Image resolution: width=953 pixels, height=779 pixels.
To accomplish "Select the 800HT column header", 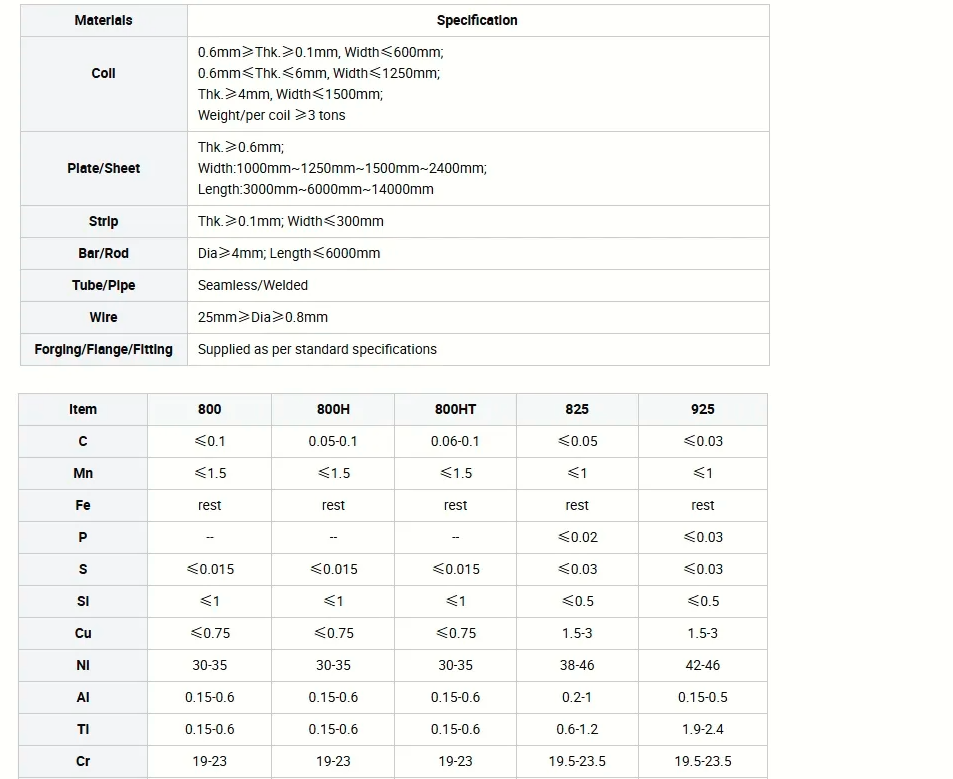I will click(x=455, y=409).
